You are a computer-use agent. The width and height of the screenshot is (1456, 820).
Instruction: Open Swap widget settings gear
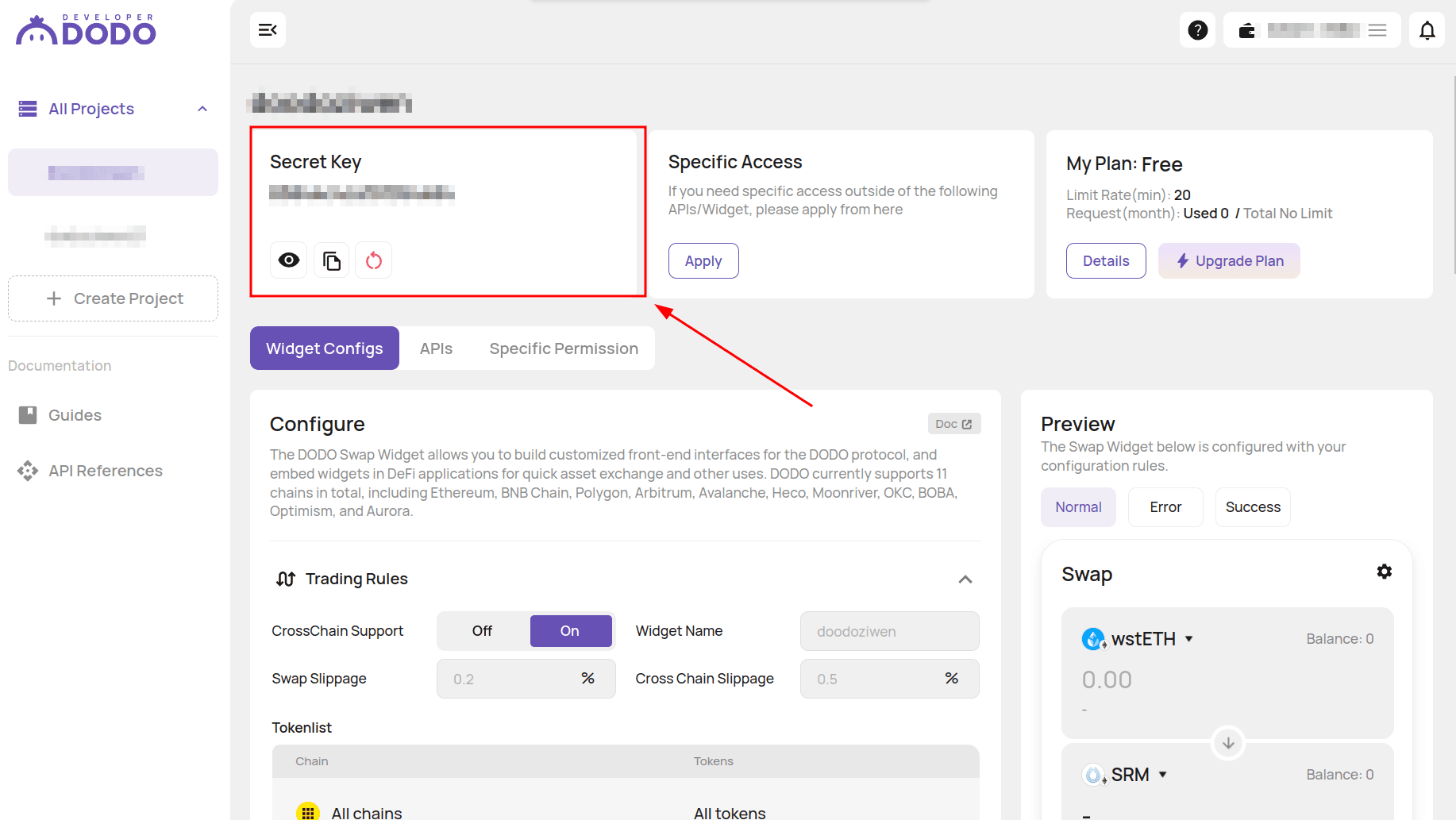[x=1385, y=572]
